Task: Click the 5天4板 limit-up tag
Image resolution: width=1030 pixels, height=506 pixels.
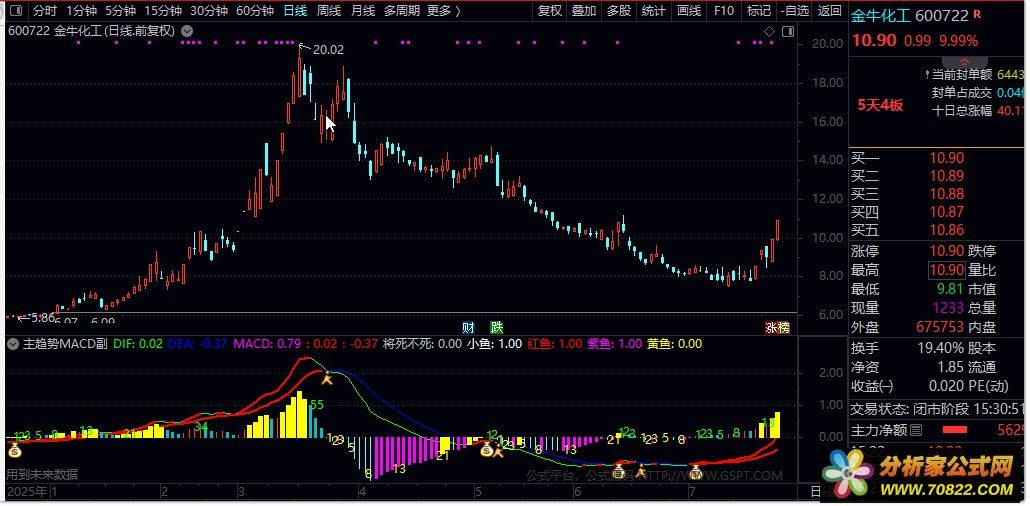Action: pos(880,105)
